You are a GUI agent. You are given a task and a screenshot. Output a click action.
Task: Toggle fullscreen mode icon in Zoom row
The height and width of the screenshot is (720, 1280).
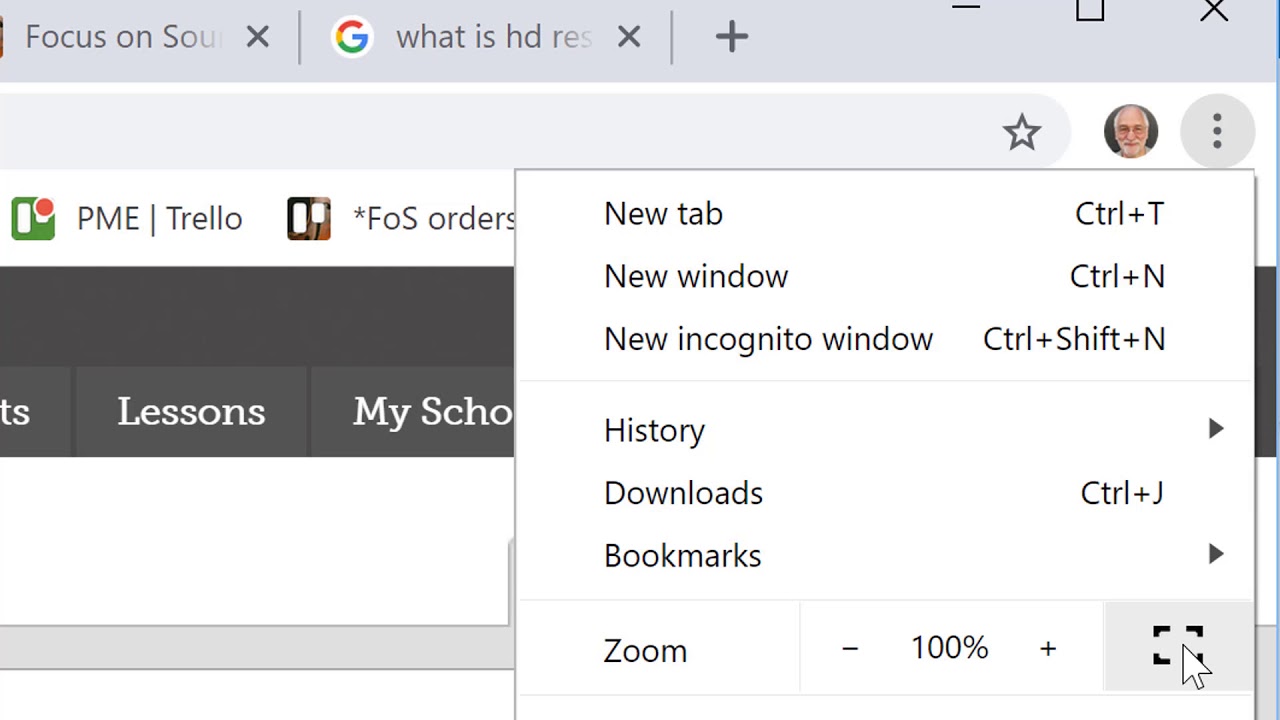point(1177,647)
